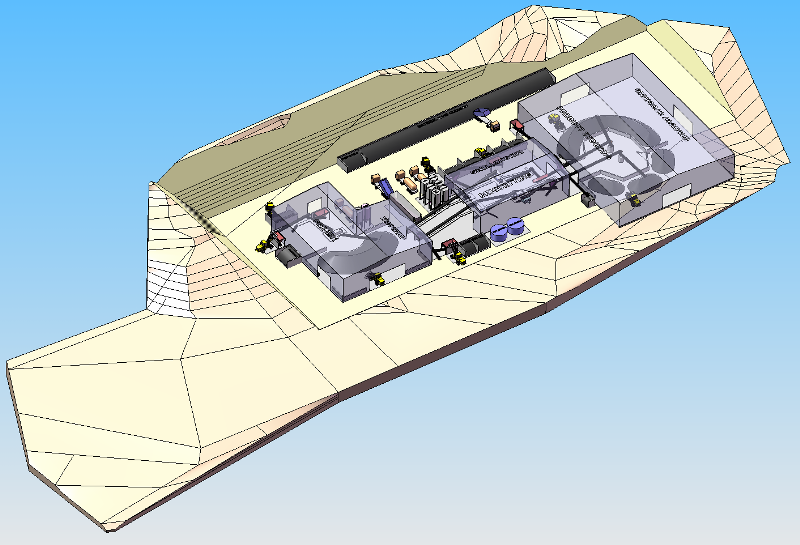Click yellow vehicle below the left building
This screenshot has height=545, width=800.
click(x=377, y=280)
